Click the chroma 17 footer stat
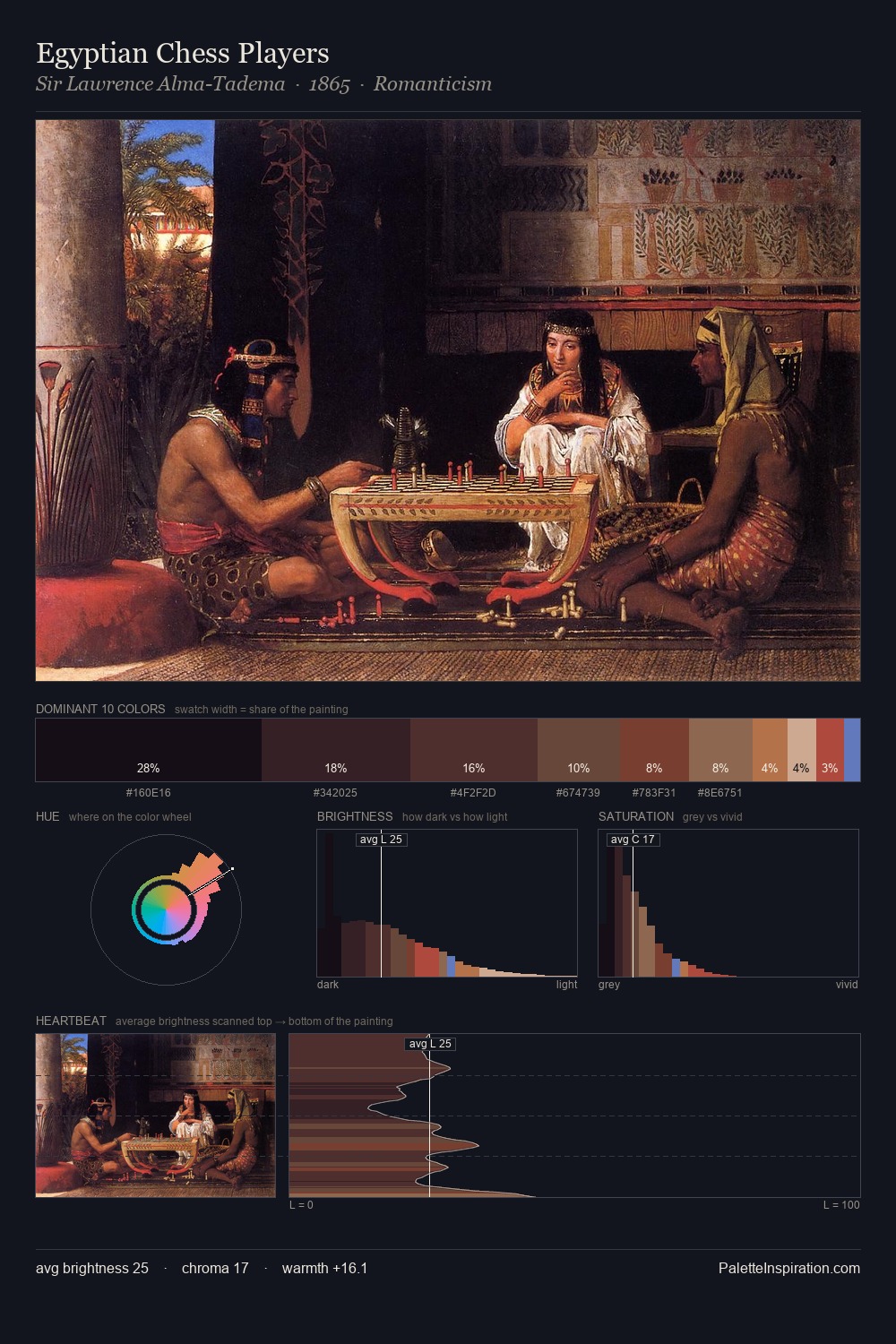The width and height of the screenshot is (896, 1344). 215,1269
